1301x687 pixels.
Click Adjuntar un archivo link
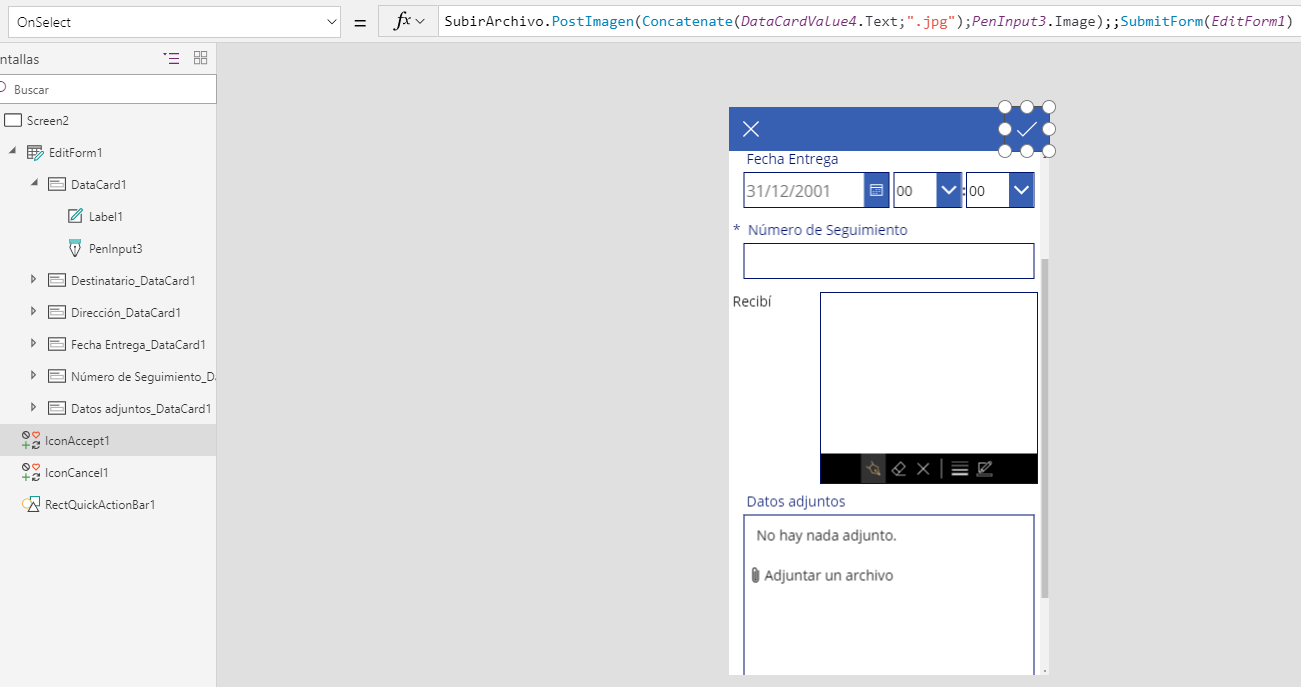click(x=828, y=575)
